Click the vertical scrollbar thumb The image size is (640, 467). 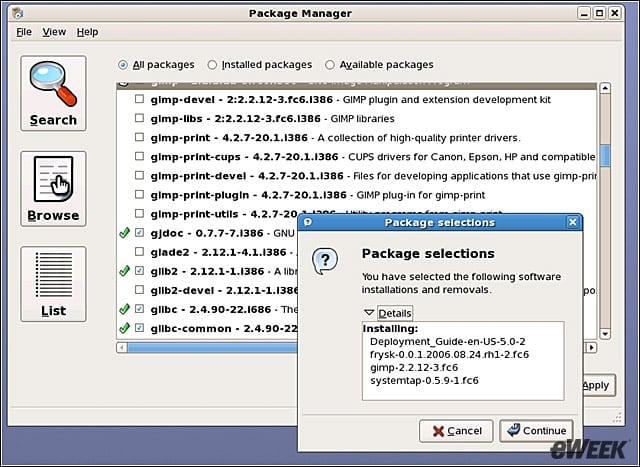(605, 156)
